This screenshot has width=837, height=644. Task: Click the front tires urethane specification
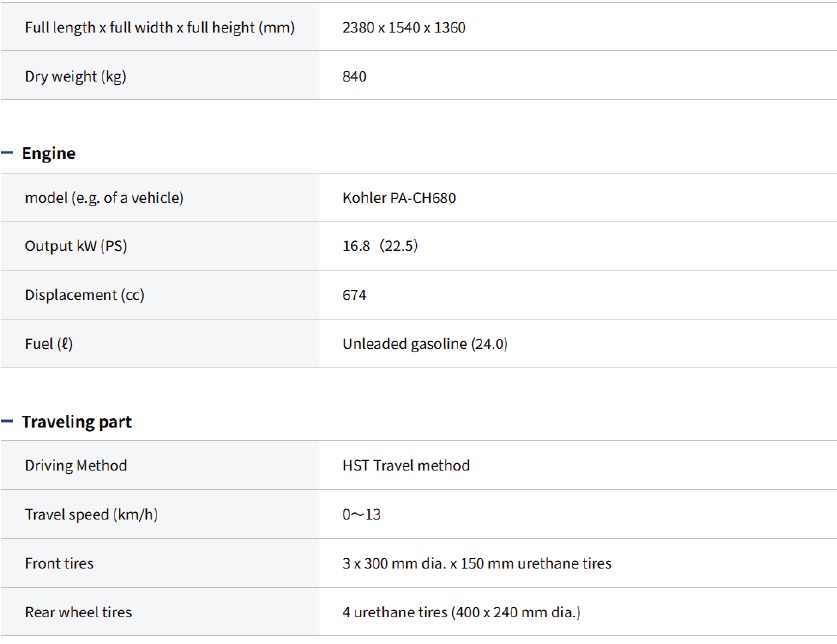pyautogui.click(x=477, y=564)
